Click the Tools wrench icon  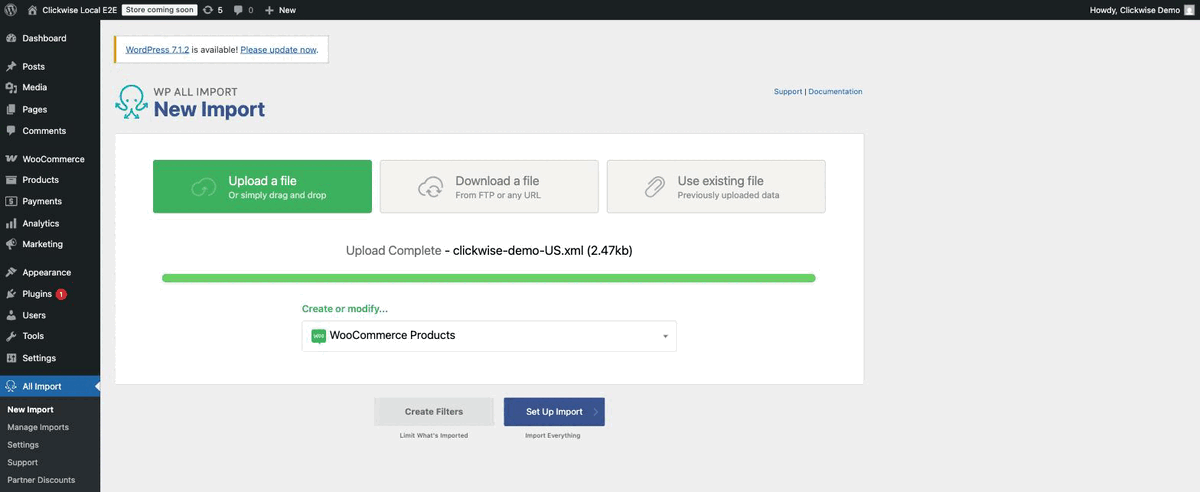[x=11, y=336]
